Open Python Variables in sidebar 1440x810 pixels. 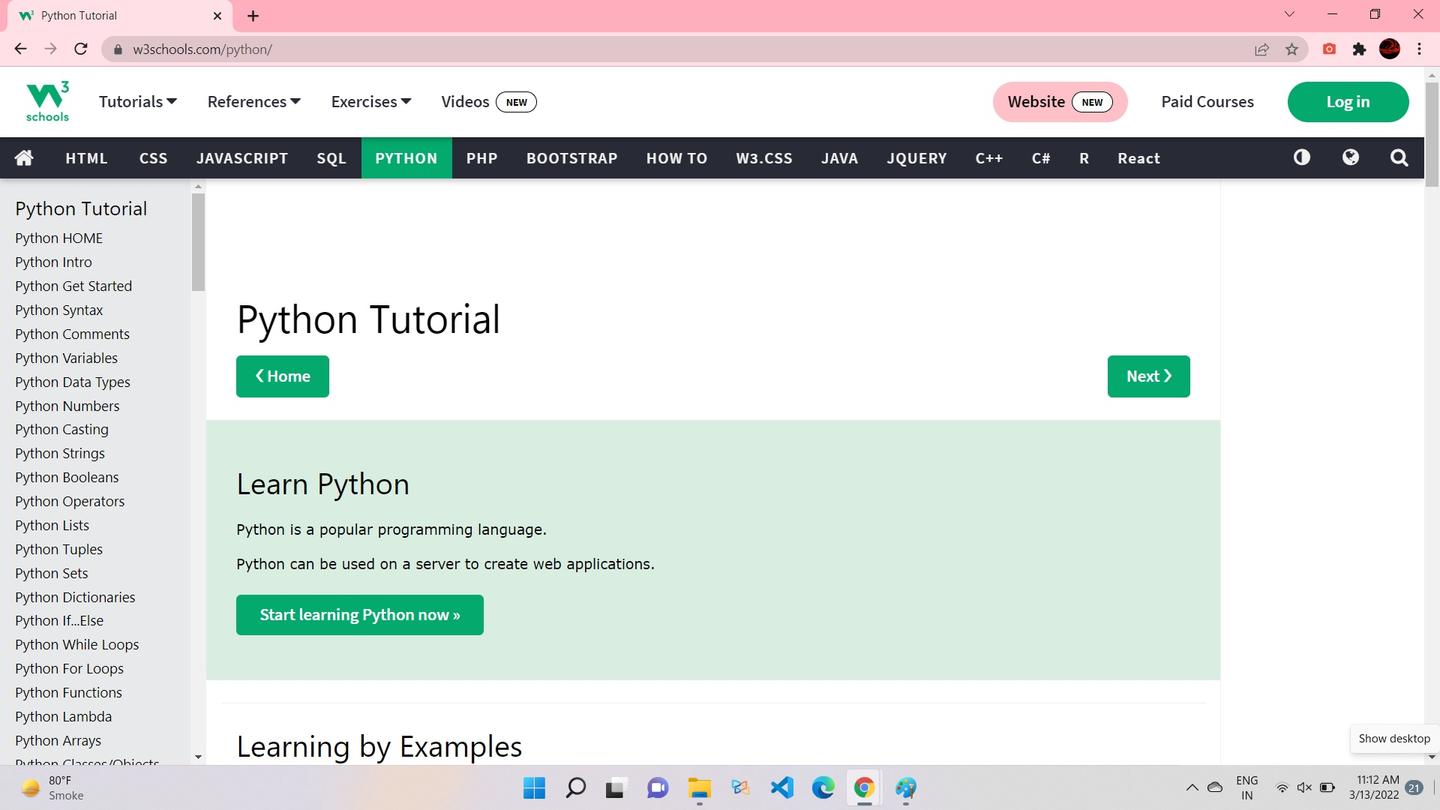click(66, 358)
